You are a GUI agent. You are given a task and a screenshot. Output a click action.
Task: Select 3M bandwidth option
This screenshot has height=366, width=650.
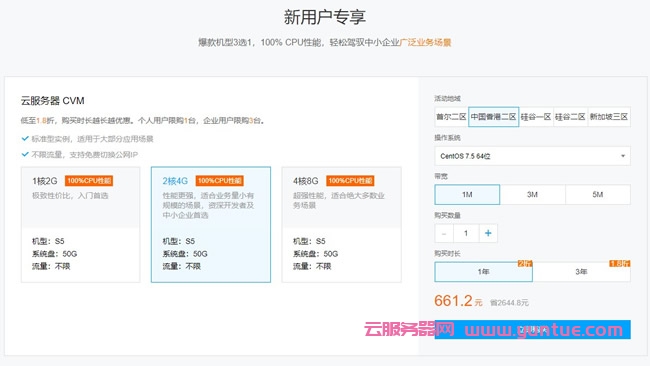point(532,194)
